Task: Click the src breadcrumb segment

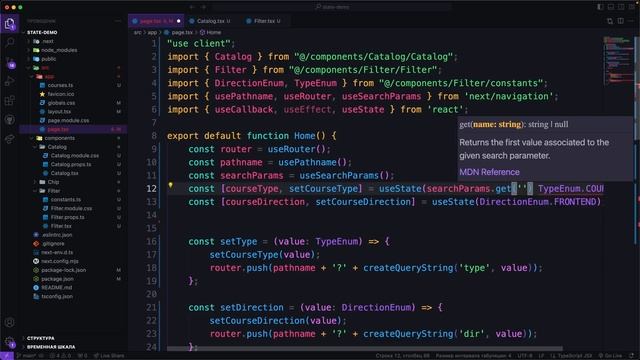Action: coord(138,32)
